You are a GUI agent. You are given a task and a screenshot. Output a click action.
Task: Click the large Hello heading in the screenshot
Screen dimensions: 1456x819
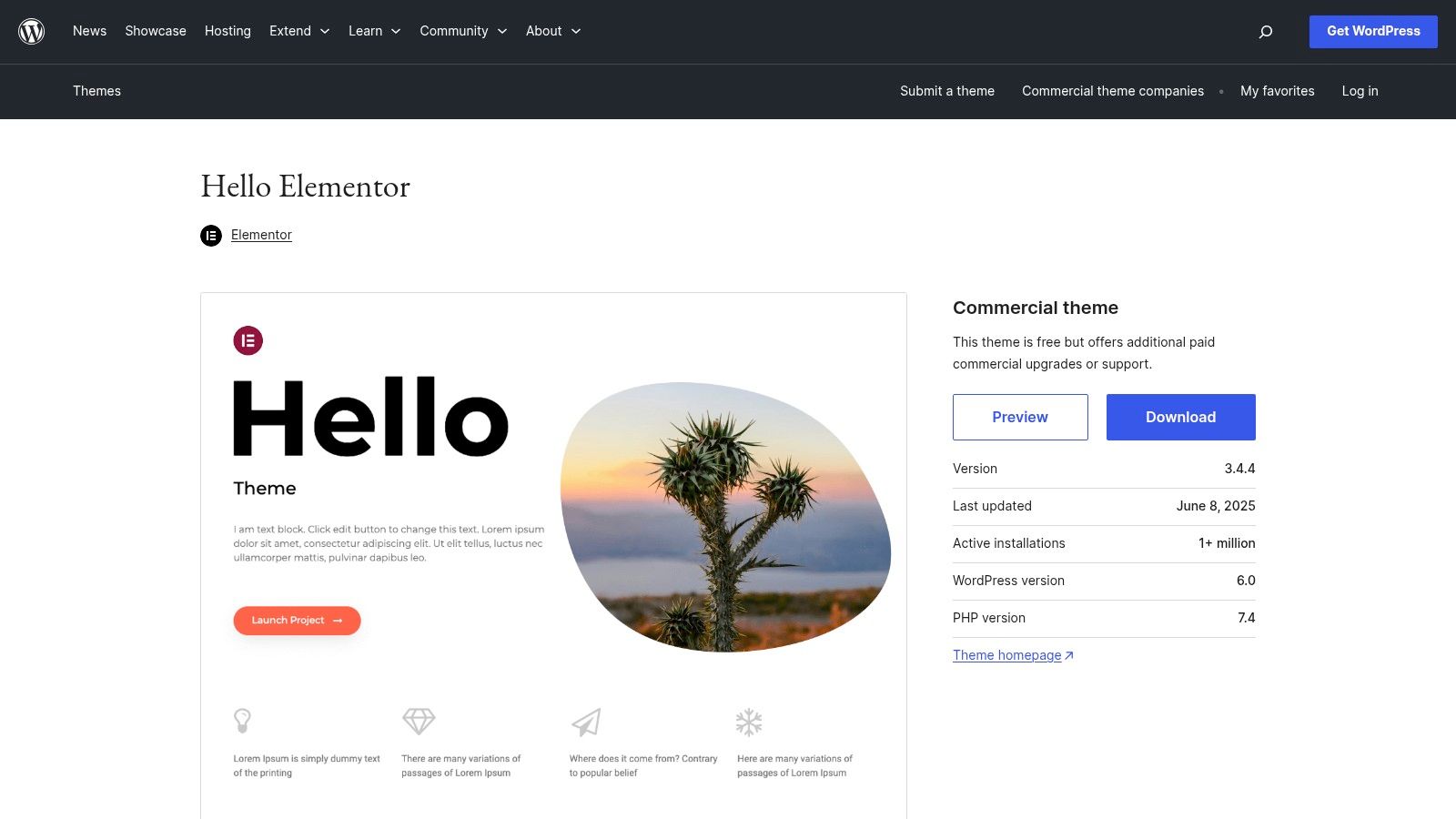click(x=371, y=417)
